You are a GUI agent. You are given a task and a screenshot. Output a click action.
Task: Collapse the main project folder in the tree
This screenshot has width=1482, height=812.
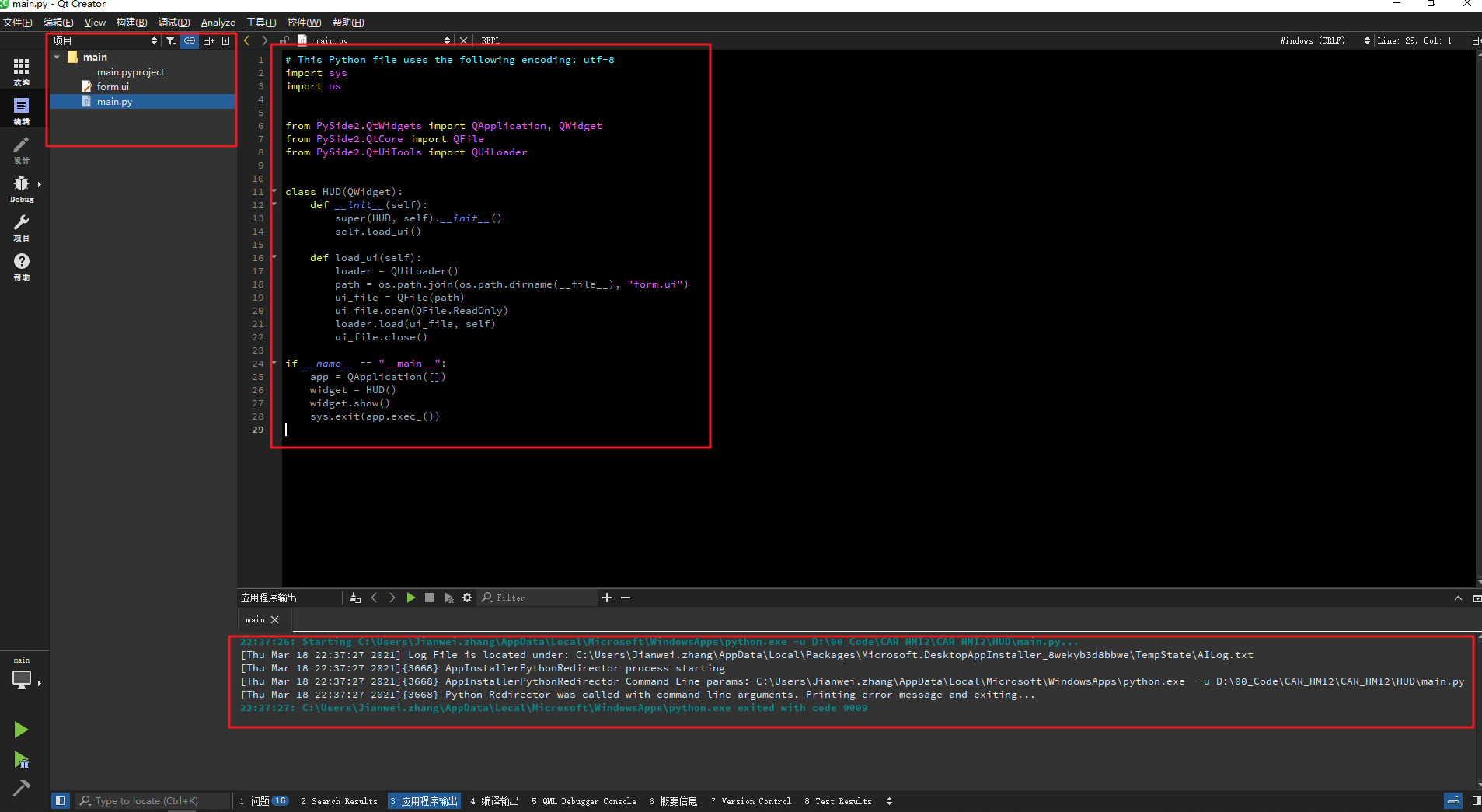[x=57, y=57]
